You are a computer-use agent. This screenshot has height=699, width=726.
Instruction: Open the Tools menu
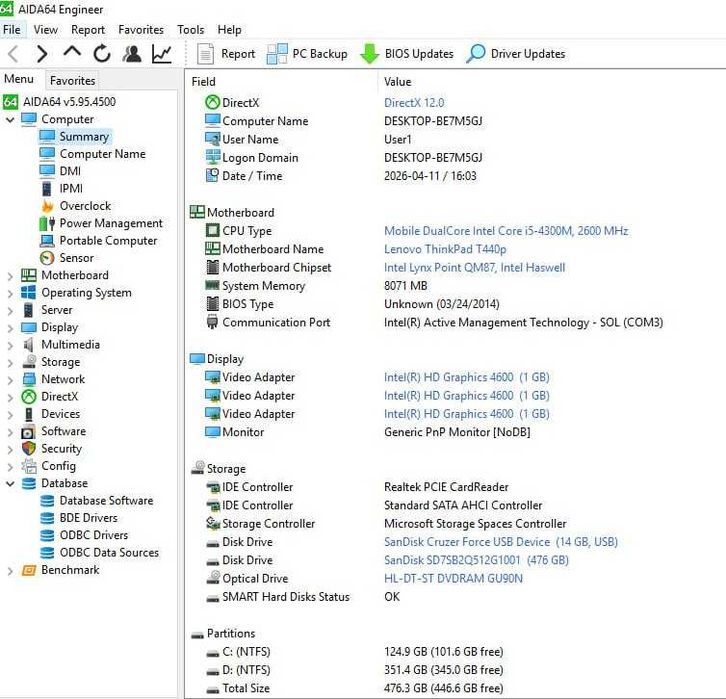click(190, 30)
